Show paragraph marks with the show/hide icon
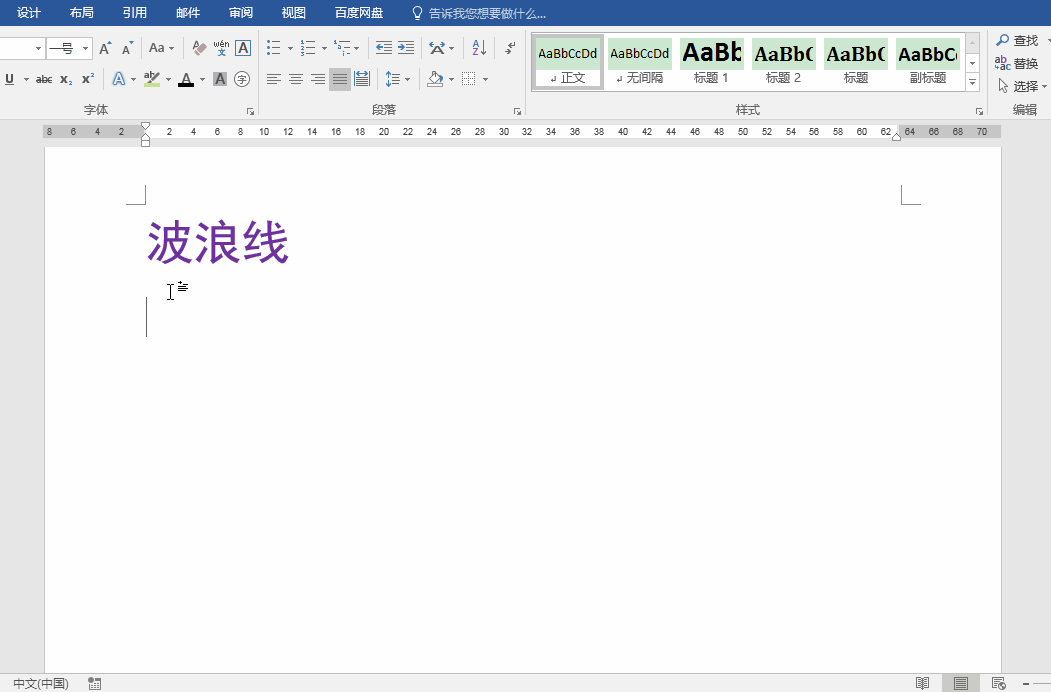Viewport: 1051px width, 692px height. pyautogui.click(x=510, y=48)
